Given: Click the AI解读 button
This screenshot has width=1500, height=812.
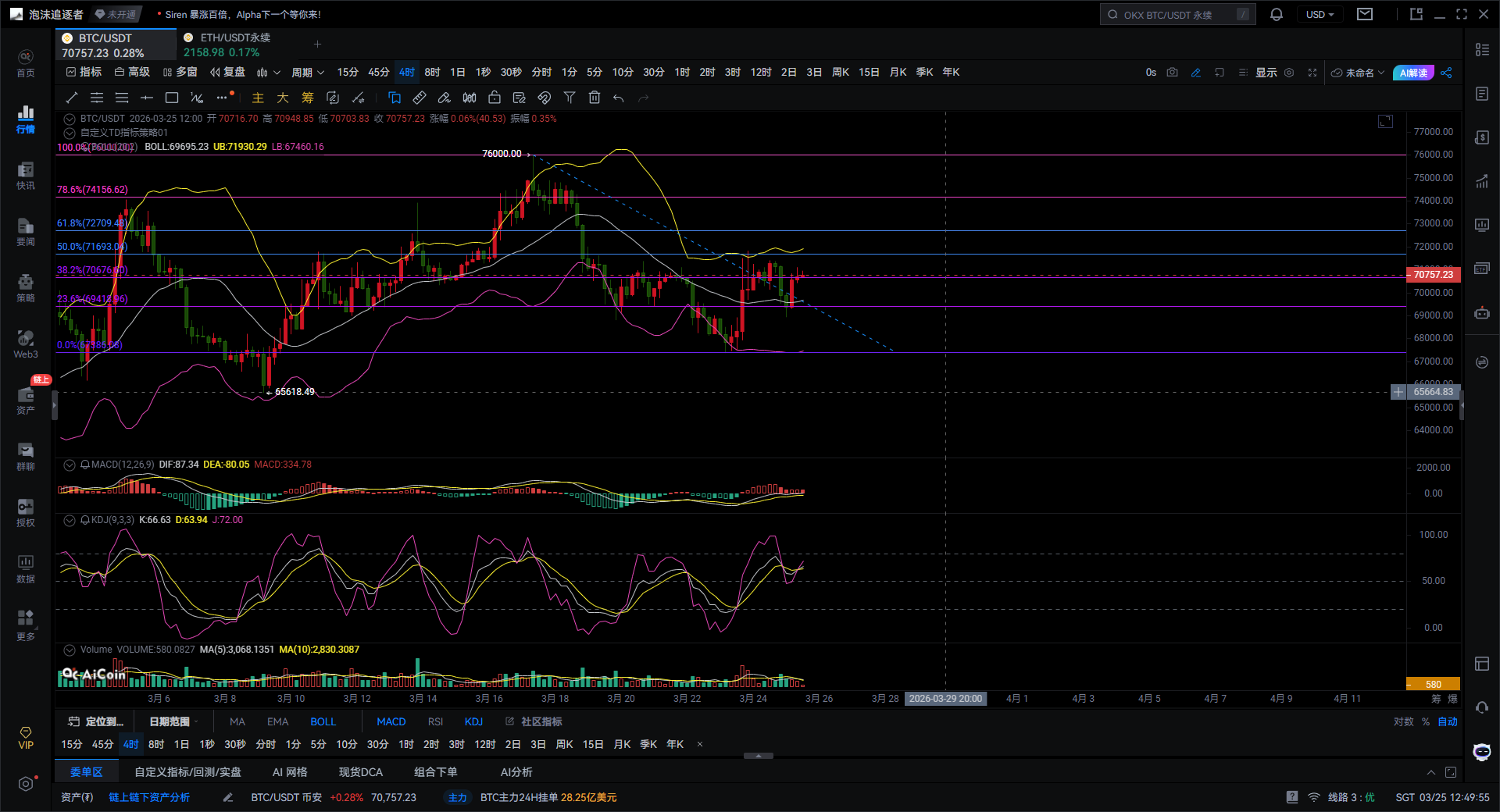Looking at the screenshot, I should tap(1413, 73).
